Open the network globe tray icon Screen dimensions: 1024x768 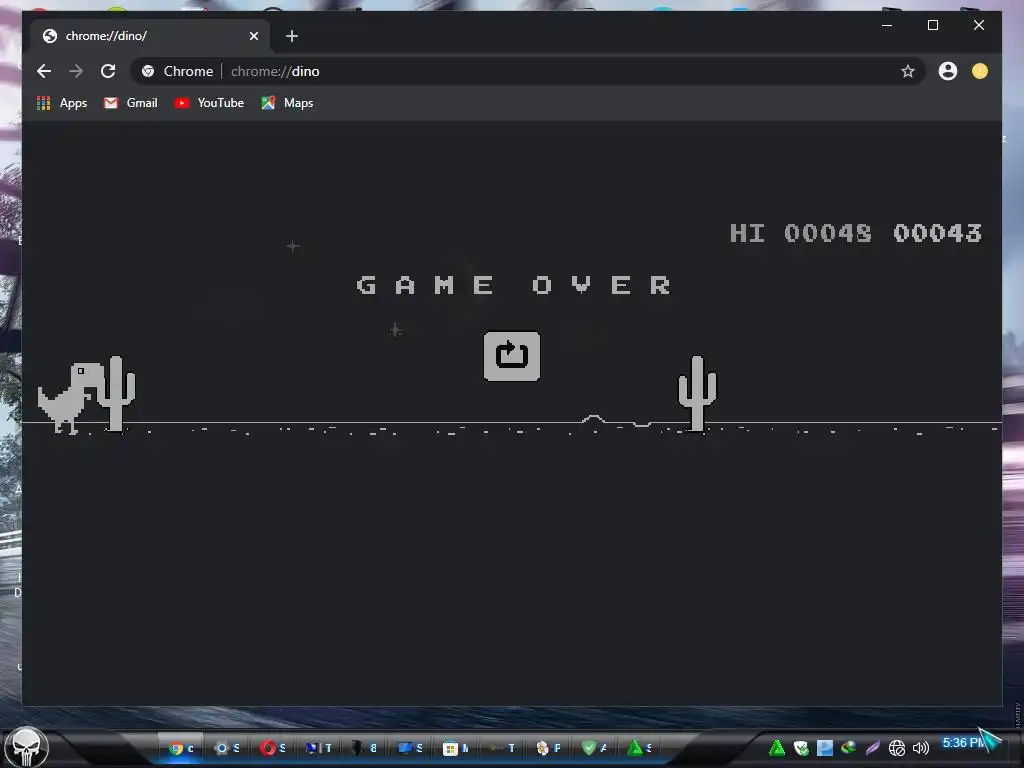pos(897,748)
